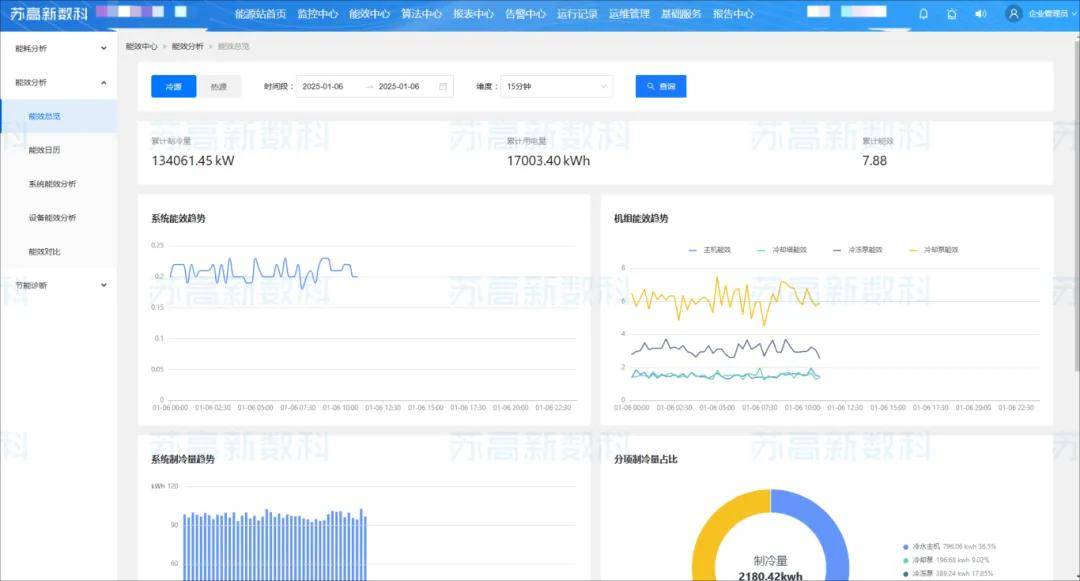Open 运行记录 in top navigation
Image resolution: width=1080 pixels, height=581 pixels.
(577, 14)
